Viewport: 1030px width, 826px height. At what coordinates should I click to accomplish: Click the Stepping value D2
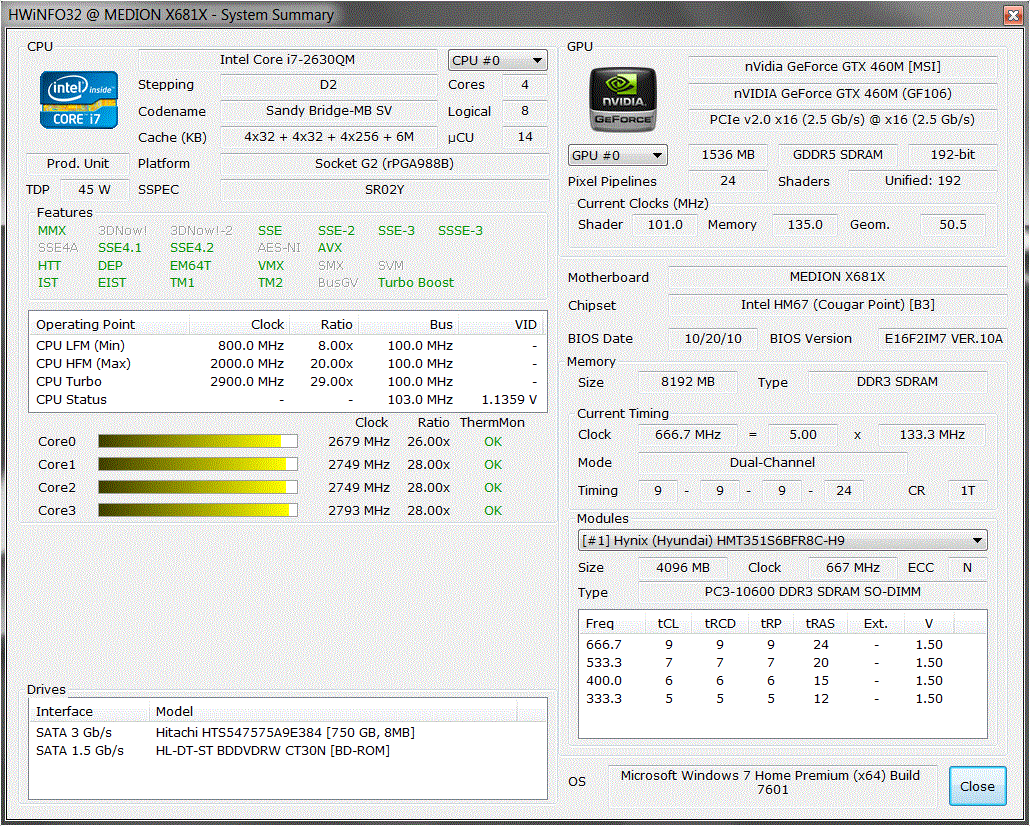328,85
